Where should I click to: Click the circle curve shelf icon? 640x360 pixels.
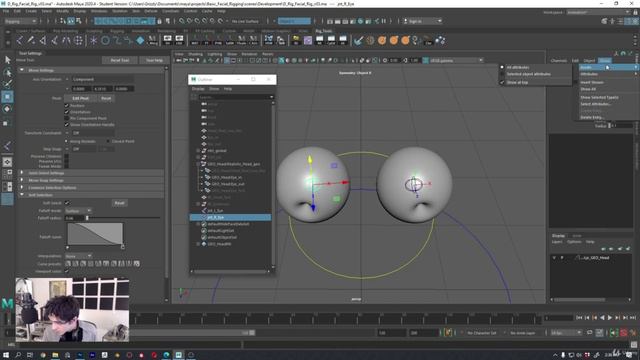pos(105,40)
